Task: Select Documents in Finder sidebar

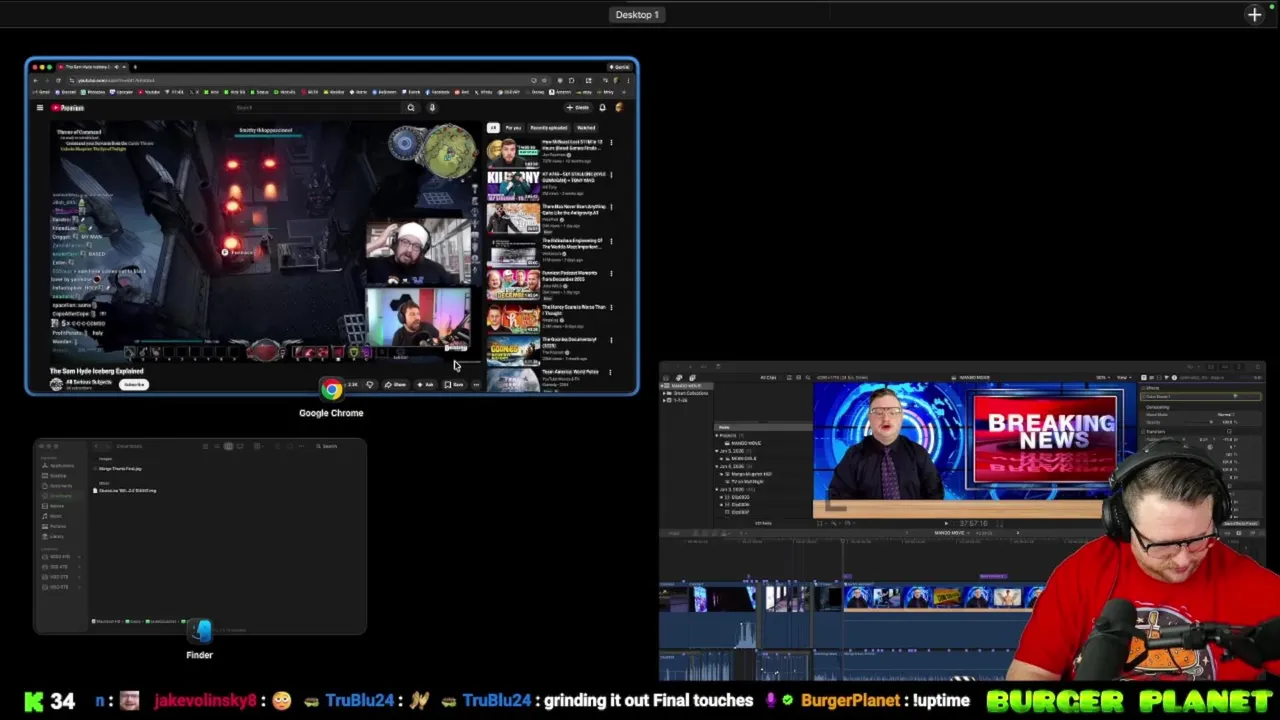Action: click(56, 486)
